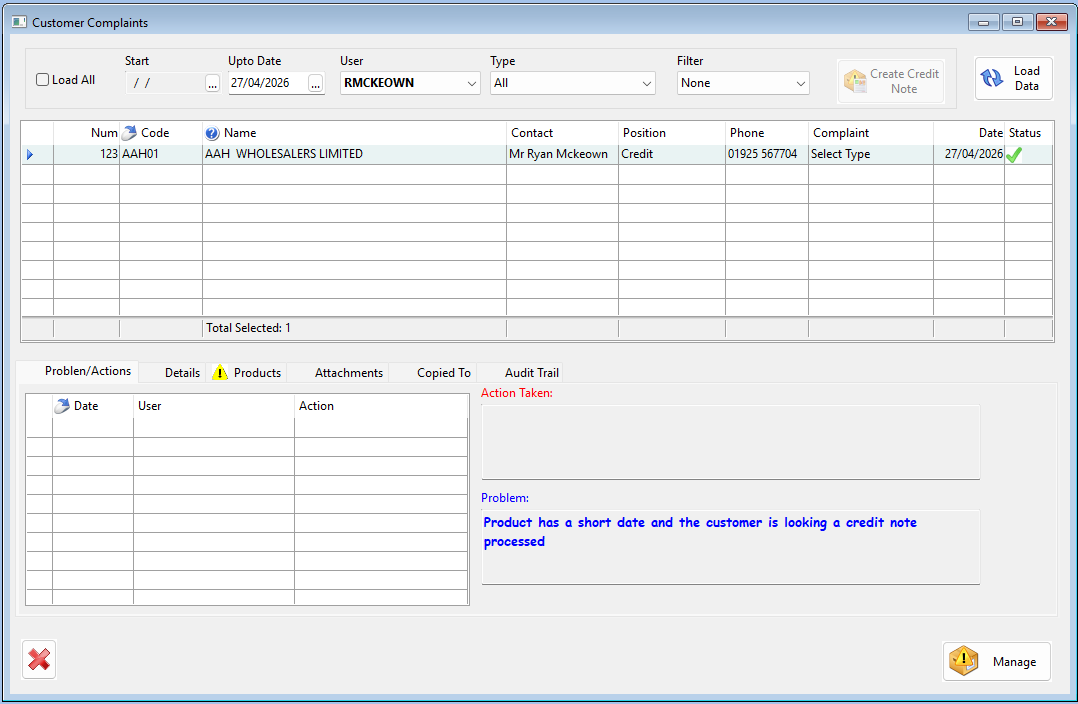Go to the Audit Trail tab
The width and height of the screenshot is (1078, 704).
(532, 373)
